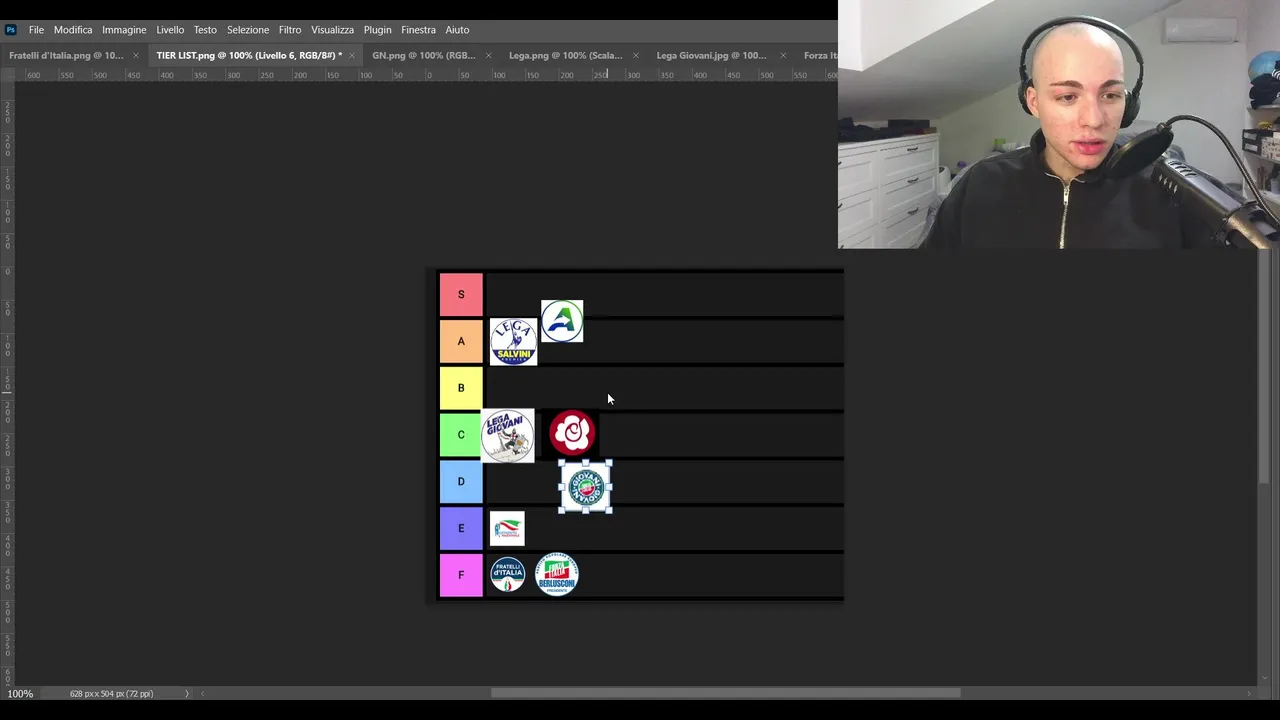
Task: Click the Azione 'A' logo on canvas
Action: [562, 321]
